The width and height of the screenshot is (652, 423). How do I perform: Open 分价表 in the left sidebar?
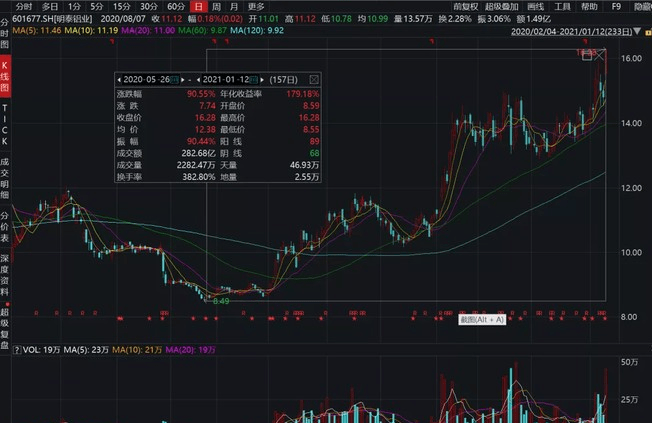(x=5, y=227)
